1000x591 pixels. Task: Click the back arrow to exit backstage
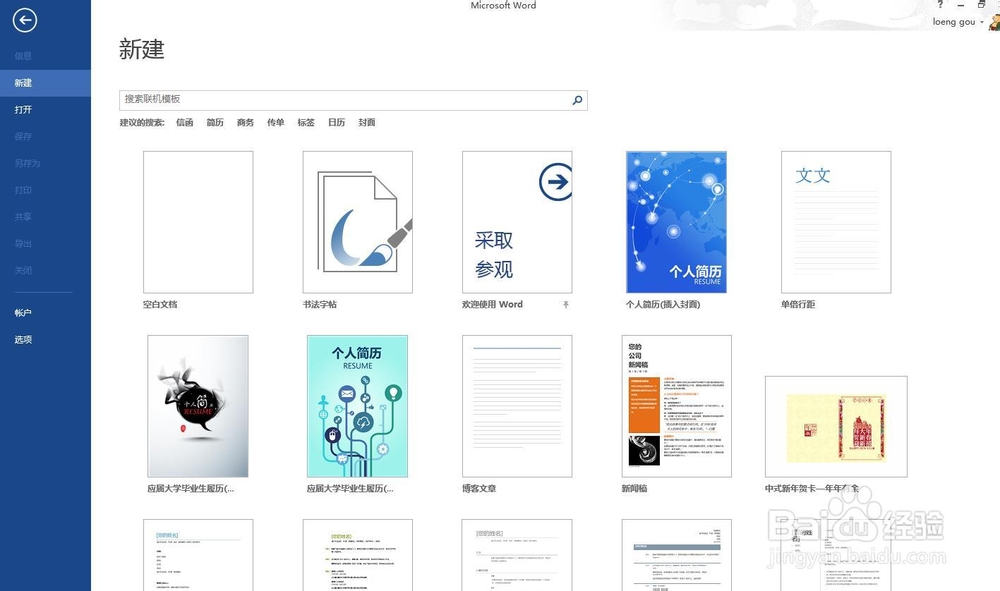pos(25,20)
